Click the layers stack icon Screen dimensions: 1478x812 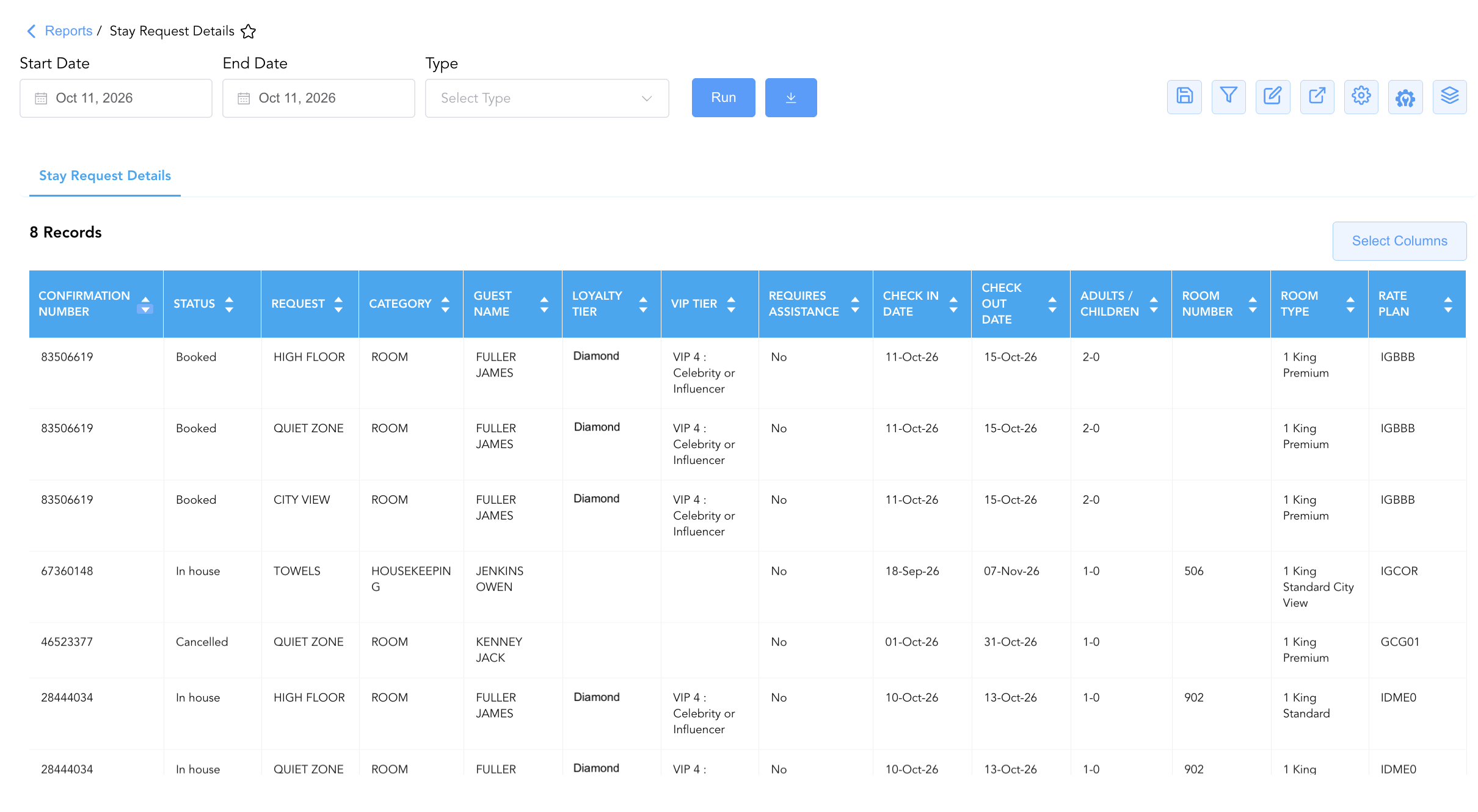click(x=1449, y=96)
